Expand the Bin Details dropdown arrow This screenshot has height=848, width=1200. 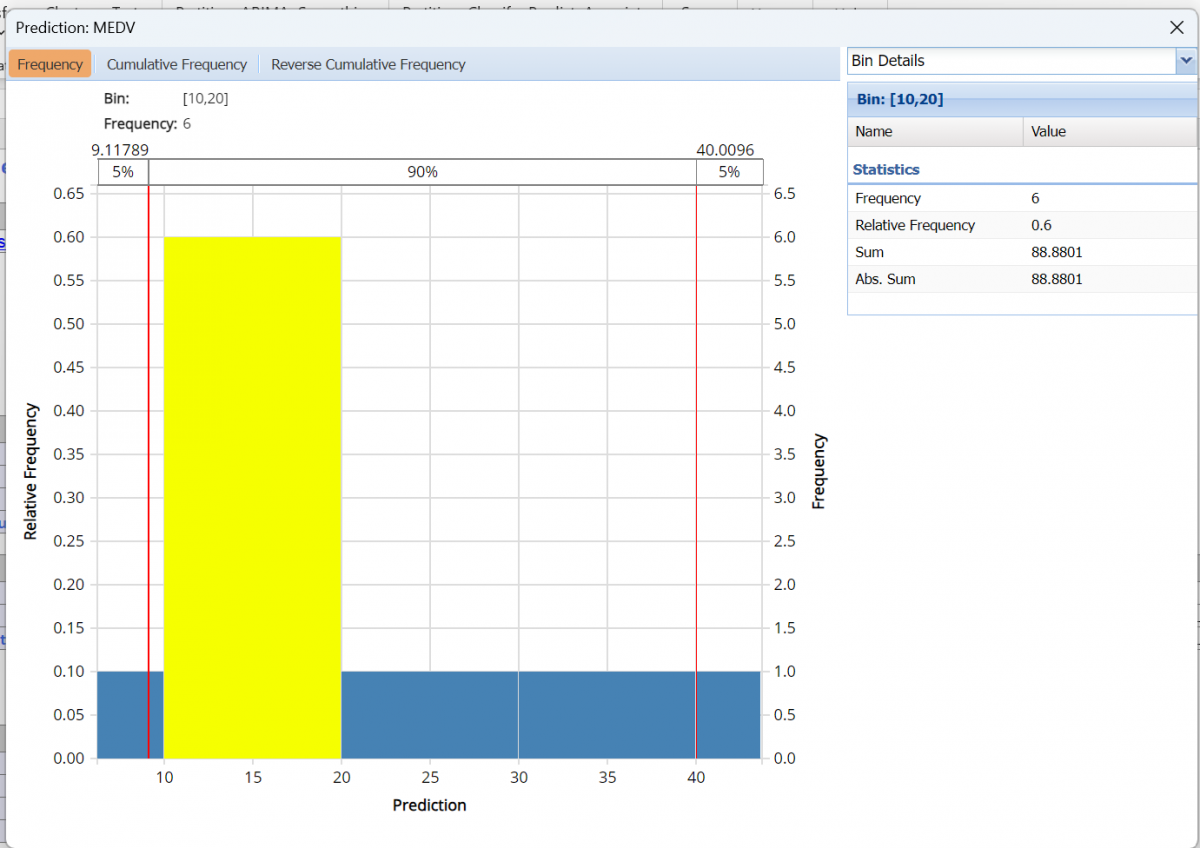(1186, 61)
